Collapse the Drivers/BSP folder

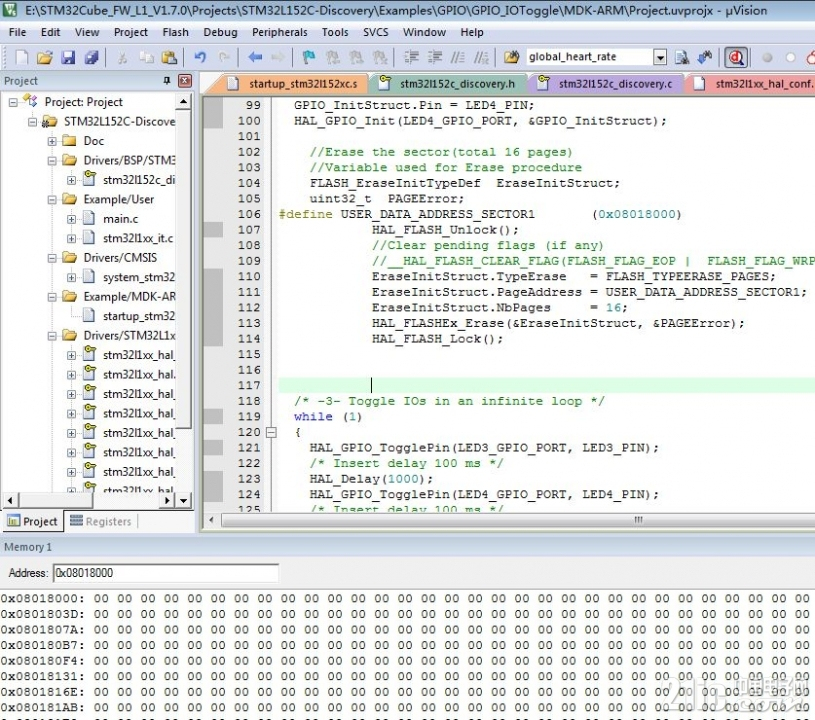[x=52, y=161]
